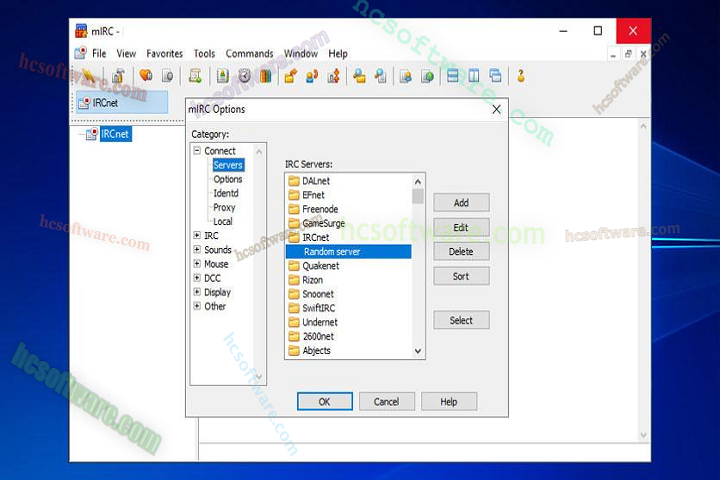Open the Tools menu

click(204, 54)
